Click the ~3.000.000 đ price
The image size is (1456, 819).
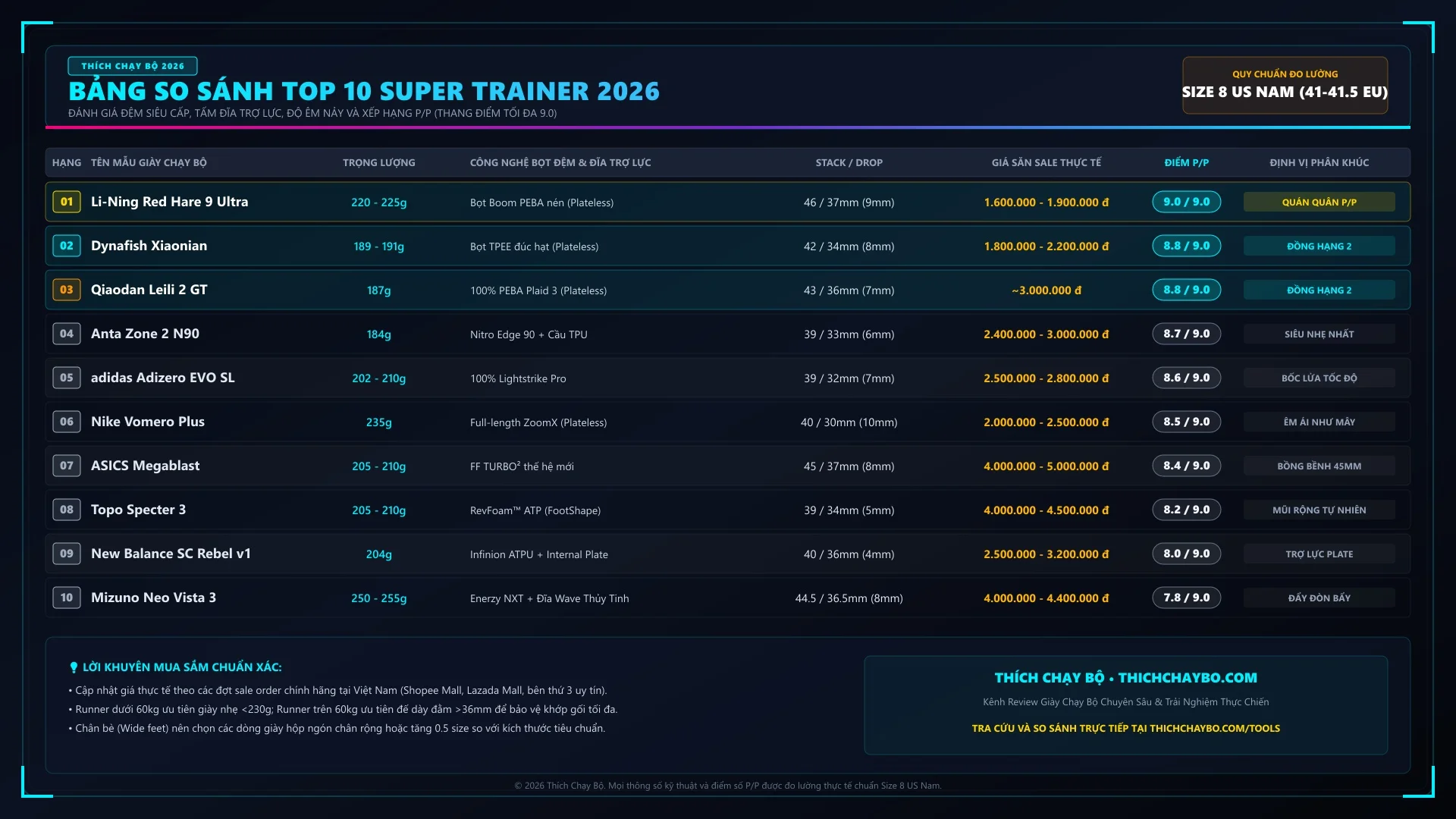pos(1046,290)
